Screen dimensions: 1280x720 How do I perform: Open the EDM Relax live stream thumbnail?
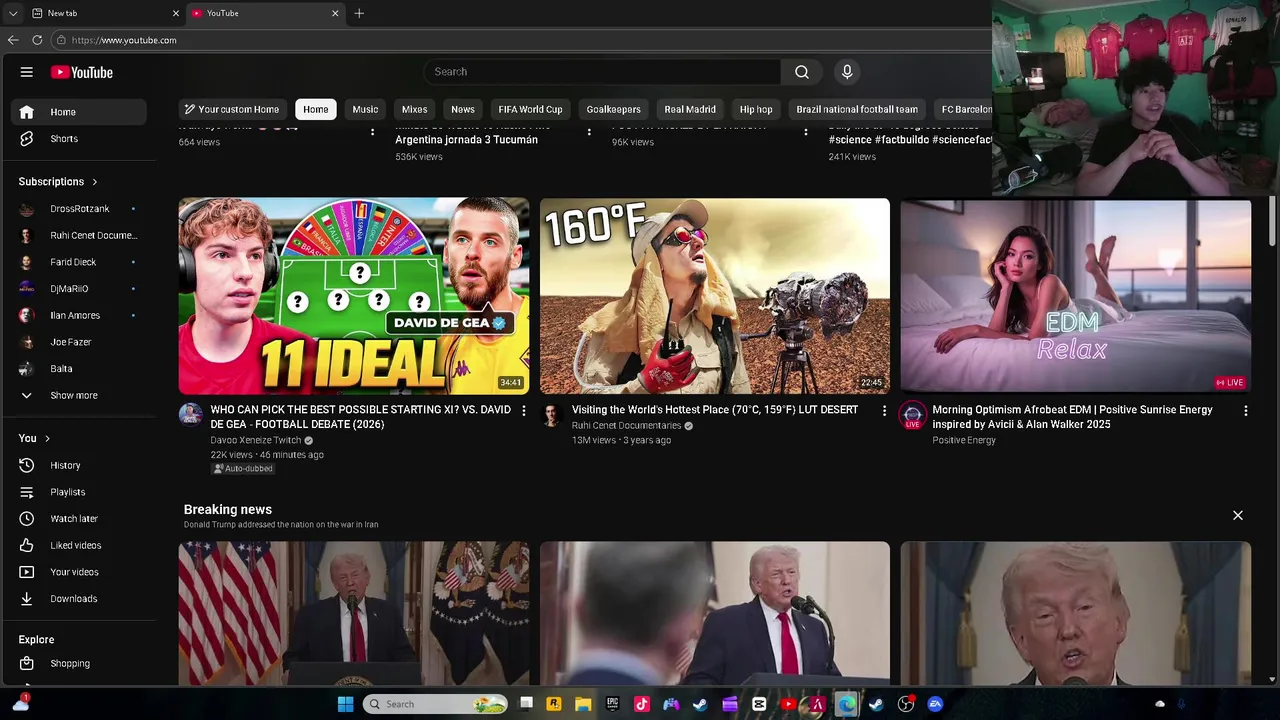tap(1075, 296)
